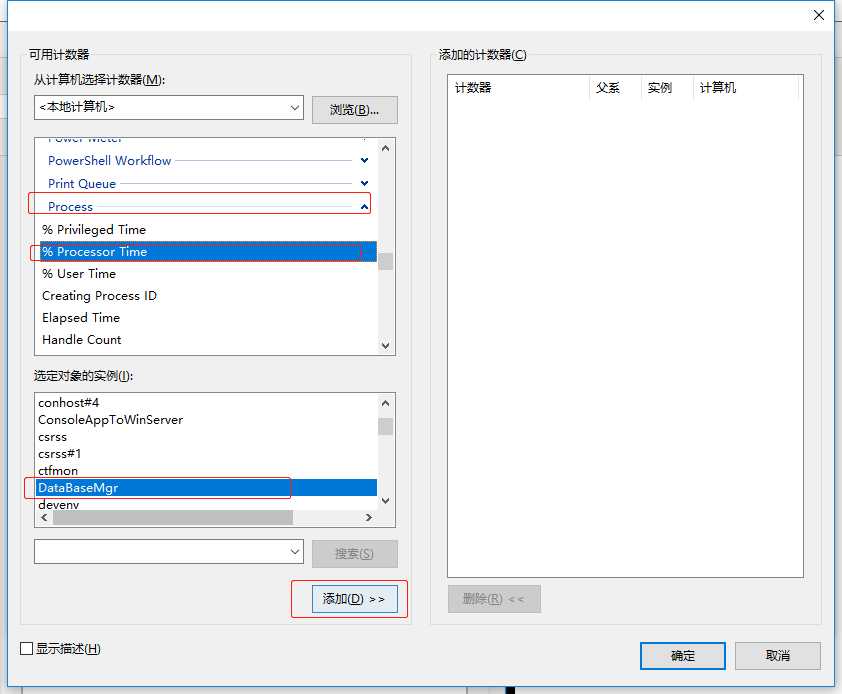Click instance list scroll up arrow
The image size is (842, 694).
point(386,403)
